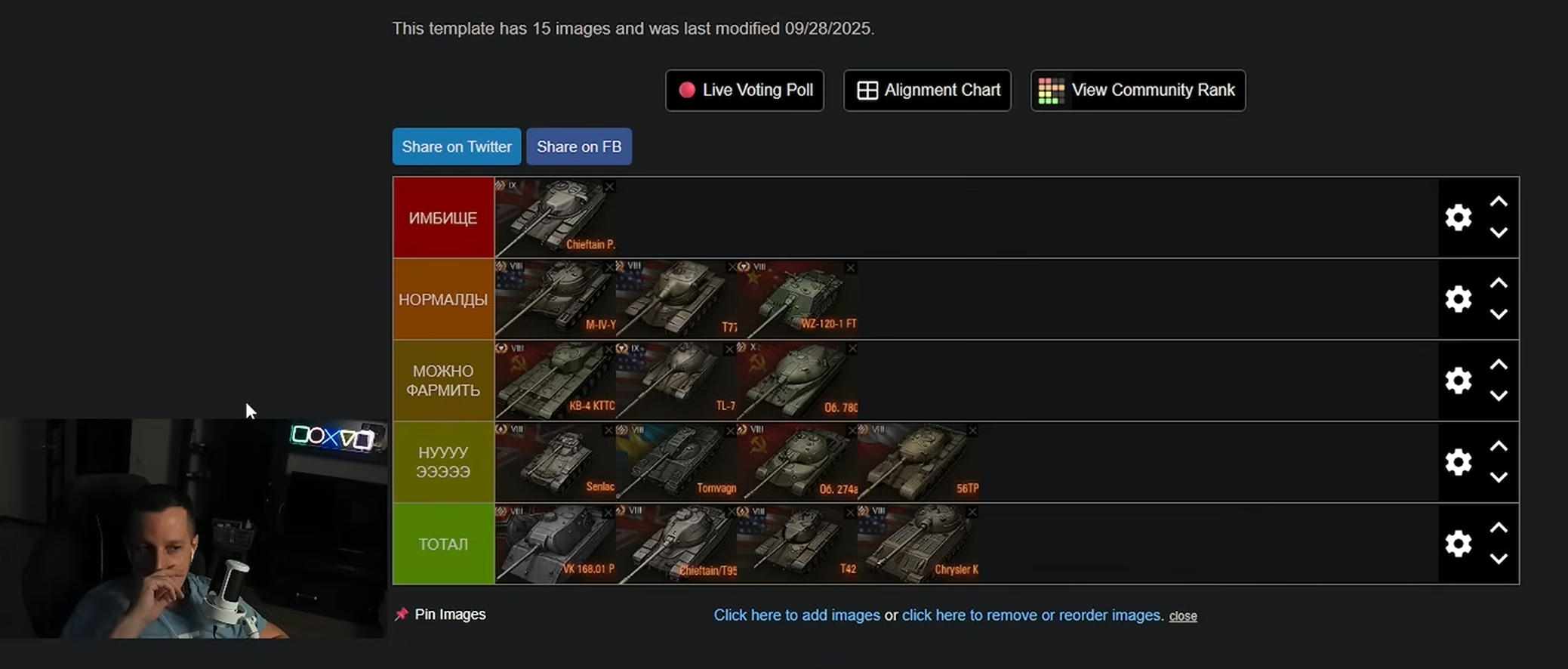Remove the Tornvagn tank via its X
Image resolution: width=1568 pixels, height=669 pixels.
point(731,430)
